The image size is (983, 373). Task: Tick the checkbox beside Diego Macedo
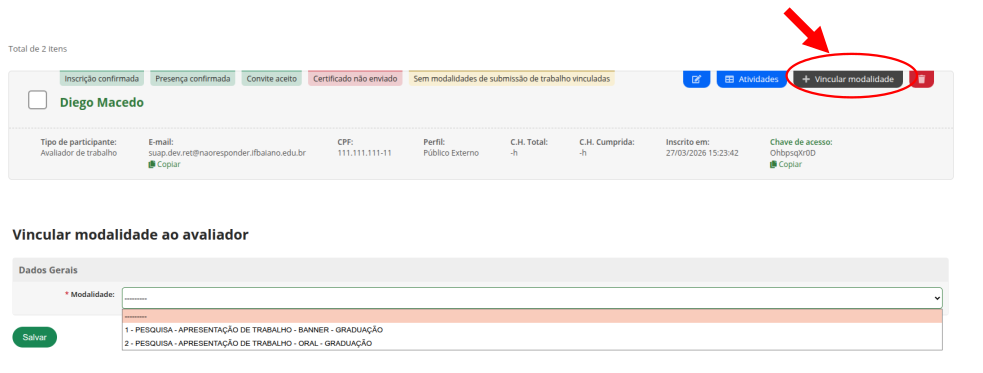38,100
